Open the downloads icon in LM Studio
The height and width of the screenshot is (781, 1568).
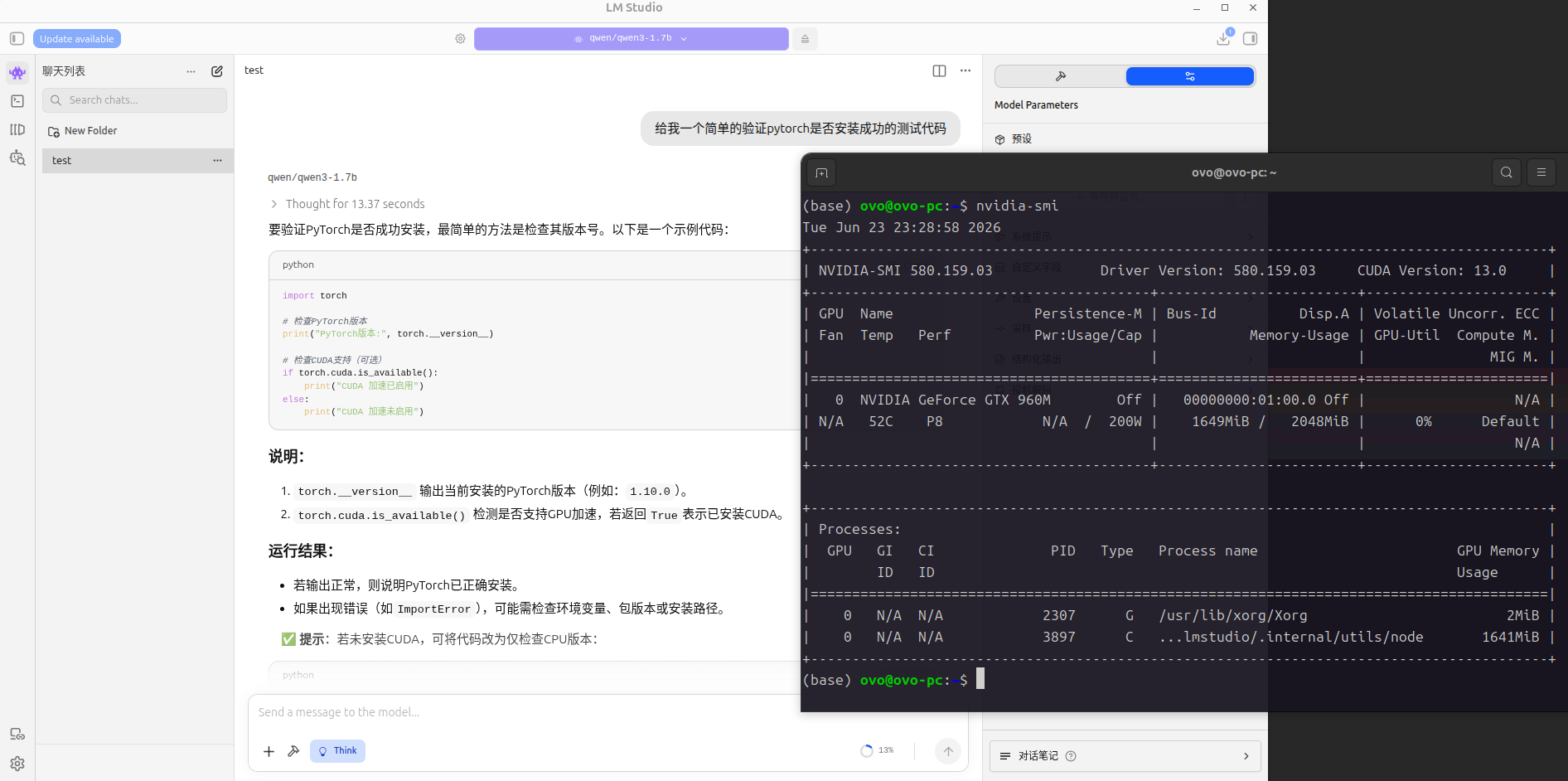pos(1224,38)
